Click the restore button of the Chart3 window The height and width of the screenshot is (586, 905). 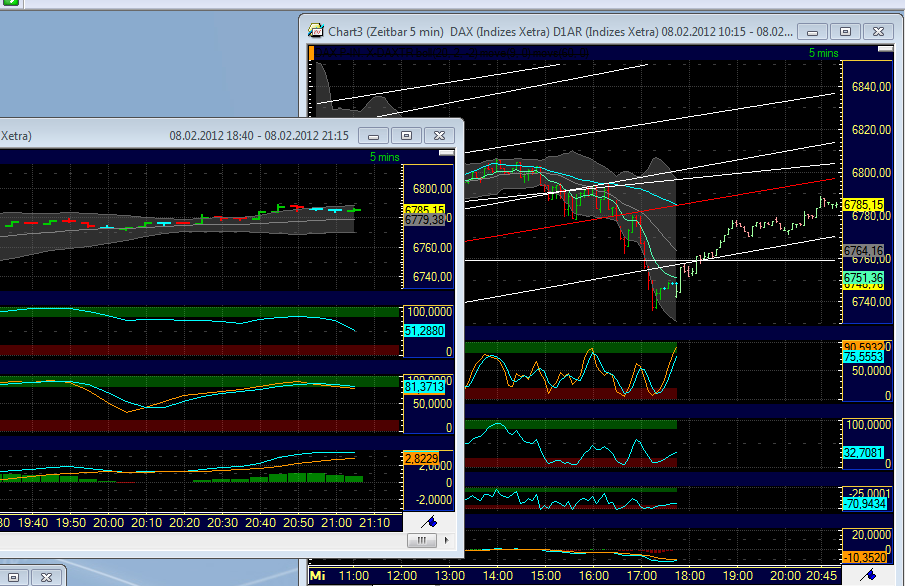pyautogui.click(x=847, y=31)
